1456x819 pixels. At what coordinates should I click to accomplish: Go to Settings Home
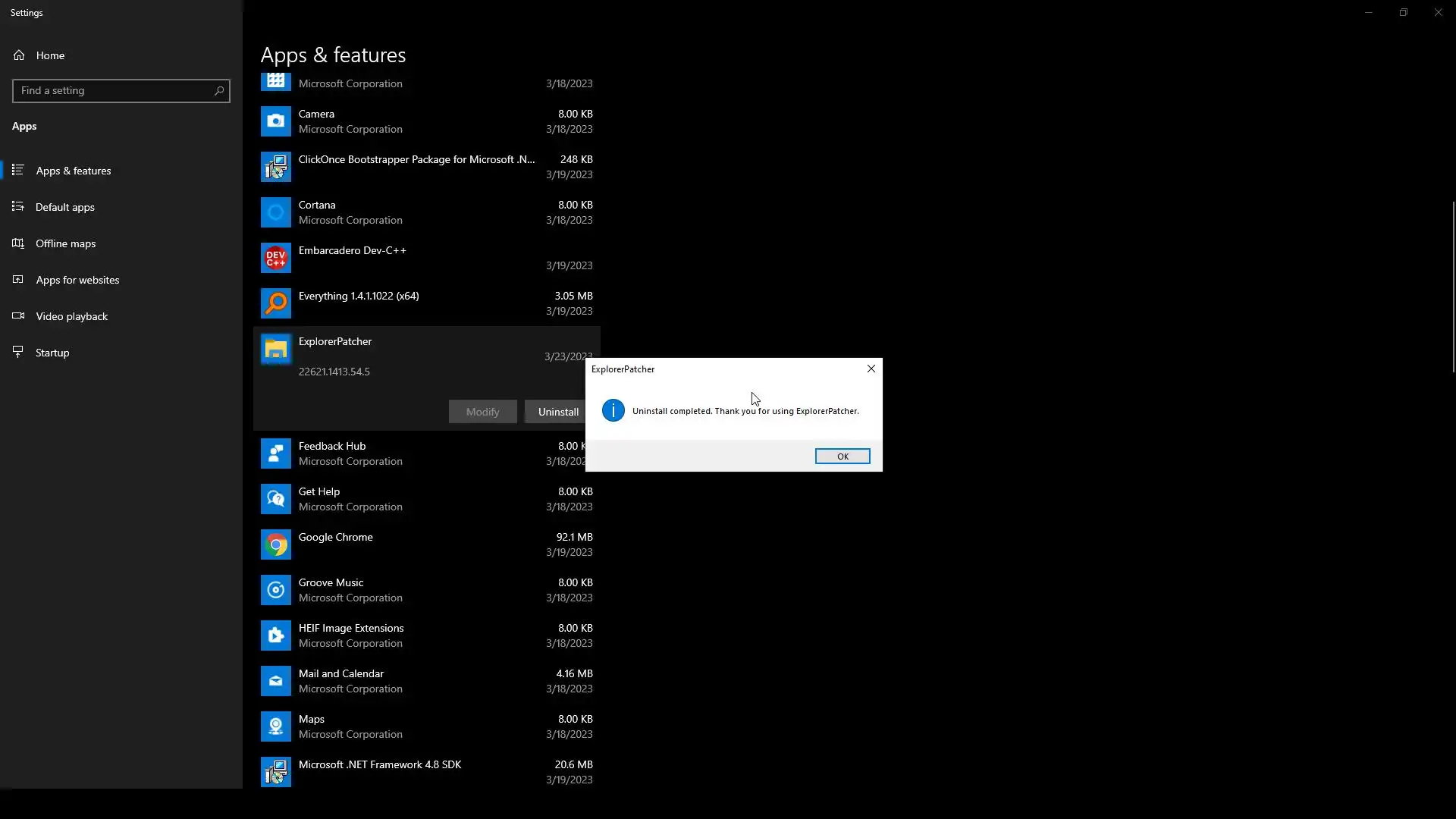(x=50, y=55)
